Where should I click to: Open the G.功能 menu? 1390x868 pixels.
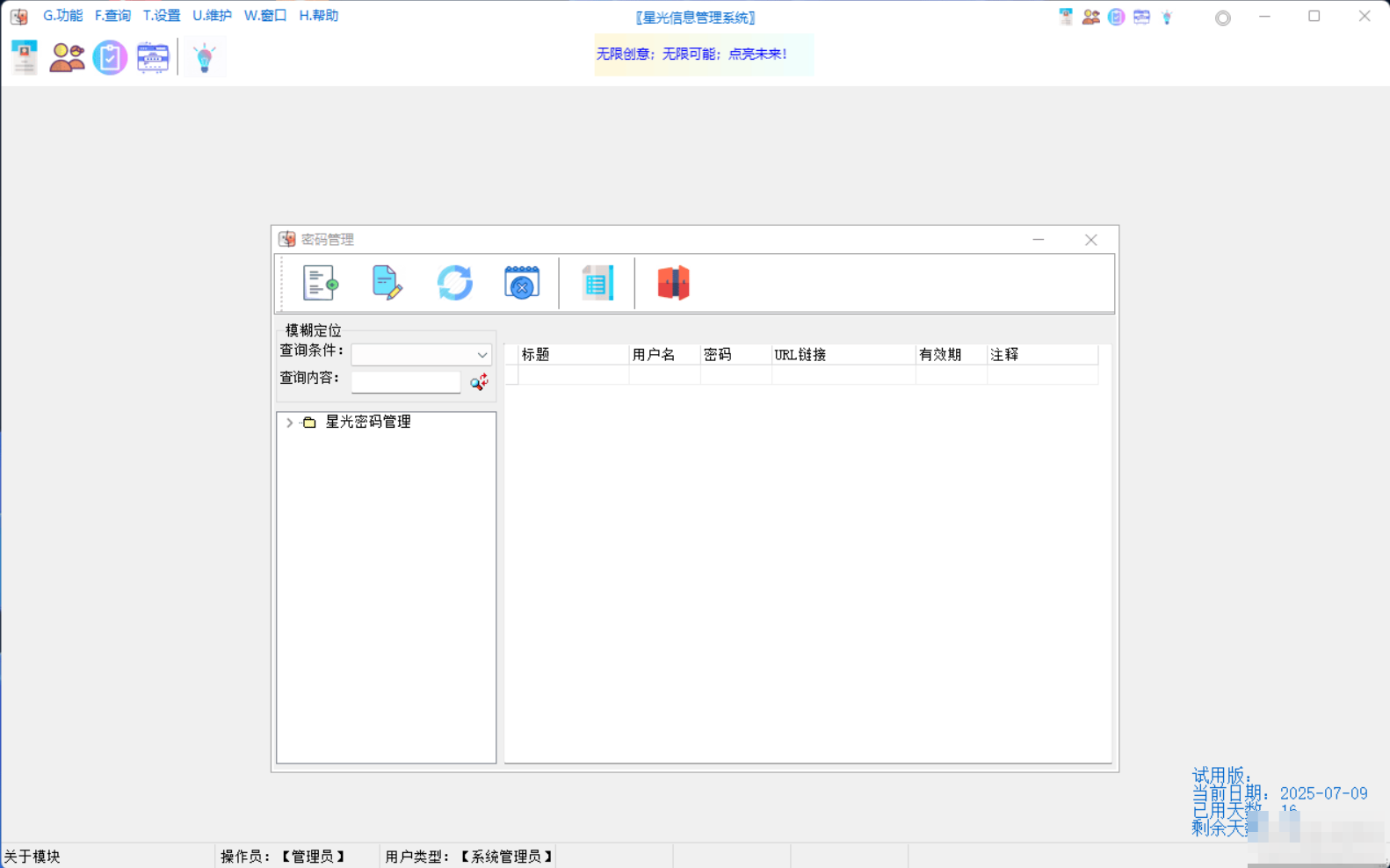point(62,16)
